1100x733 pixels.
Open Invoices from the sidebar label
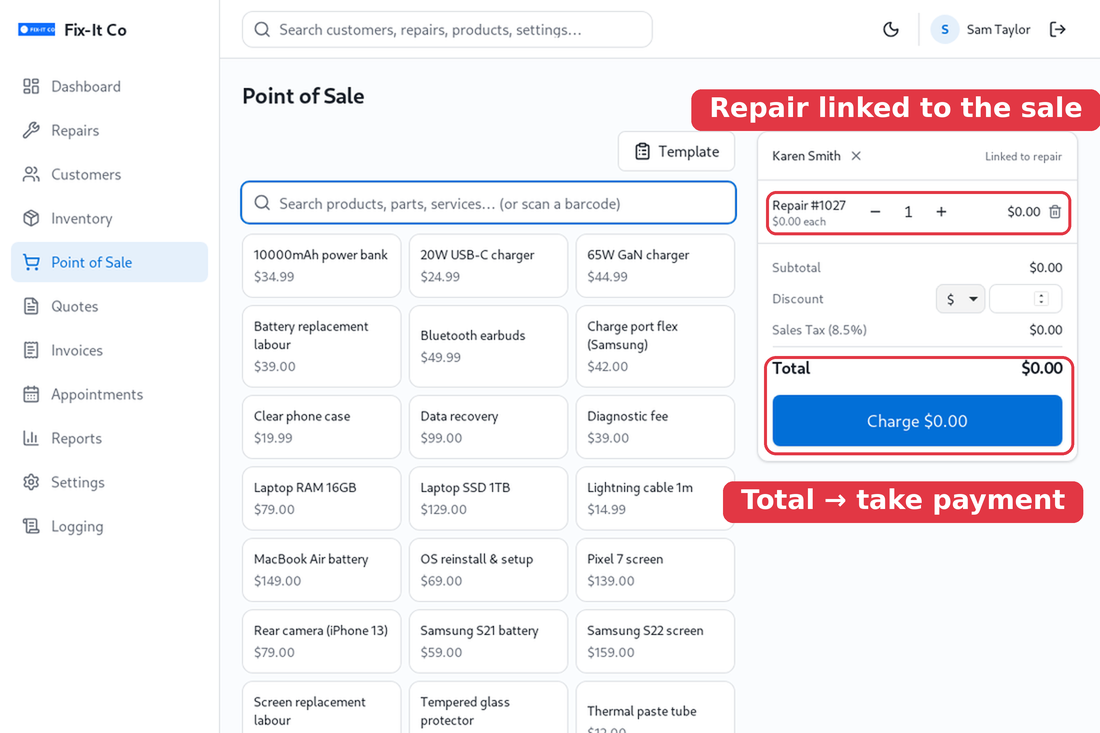click(77, 350)
